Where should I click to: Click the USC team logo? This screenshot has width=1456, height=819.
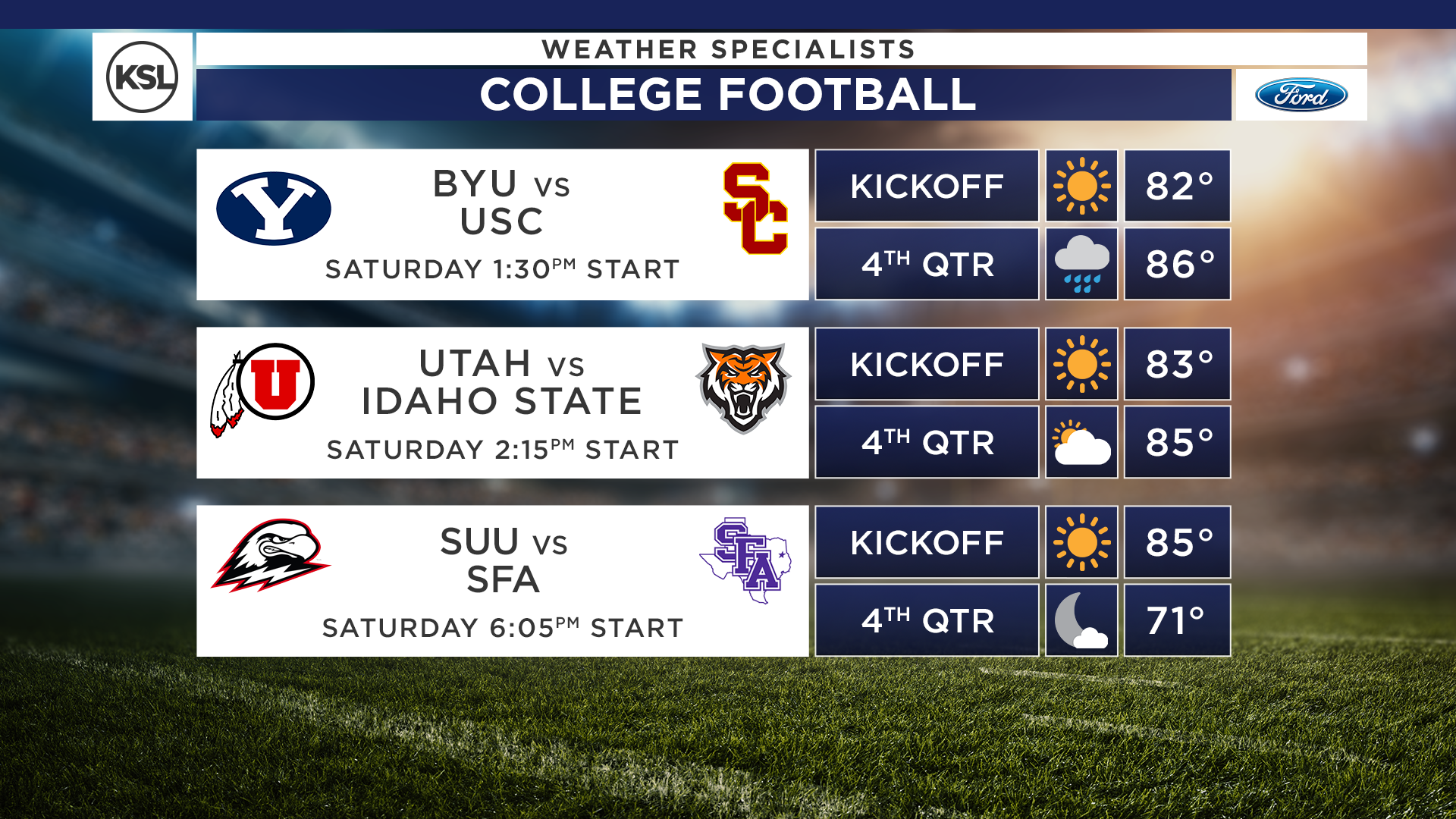tap(755, 209)
